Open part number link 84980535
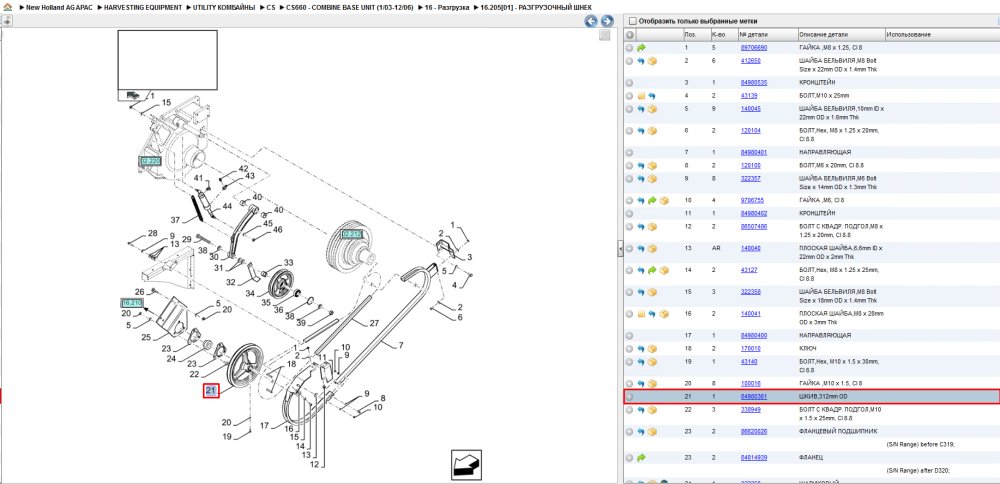The width and height of the screenshot is (1000, 484). coord(754,82)
